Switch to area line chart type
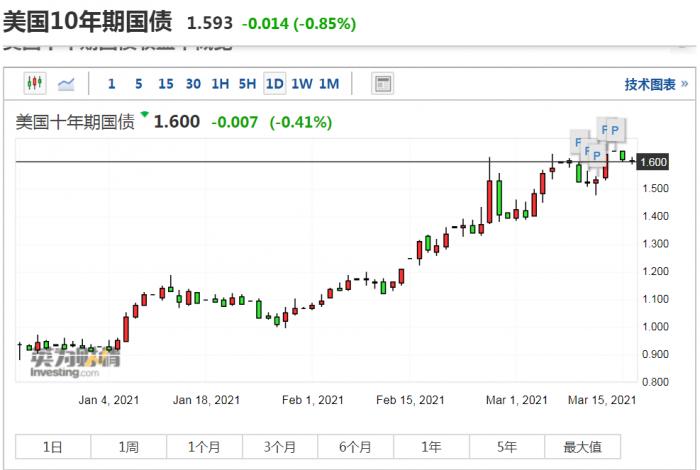 (x=67, y=84)
